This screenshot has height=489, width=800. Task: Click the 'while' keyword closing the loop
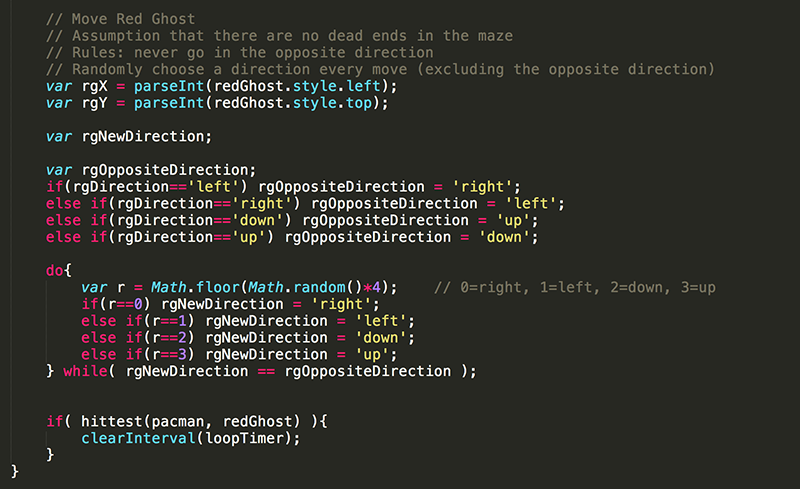tap(85, 372)
